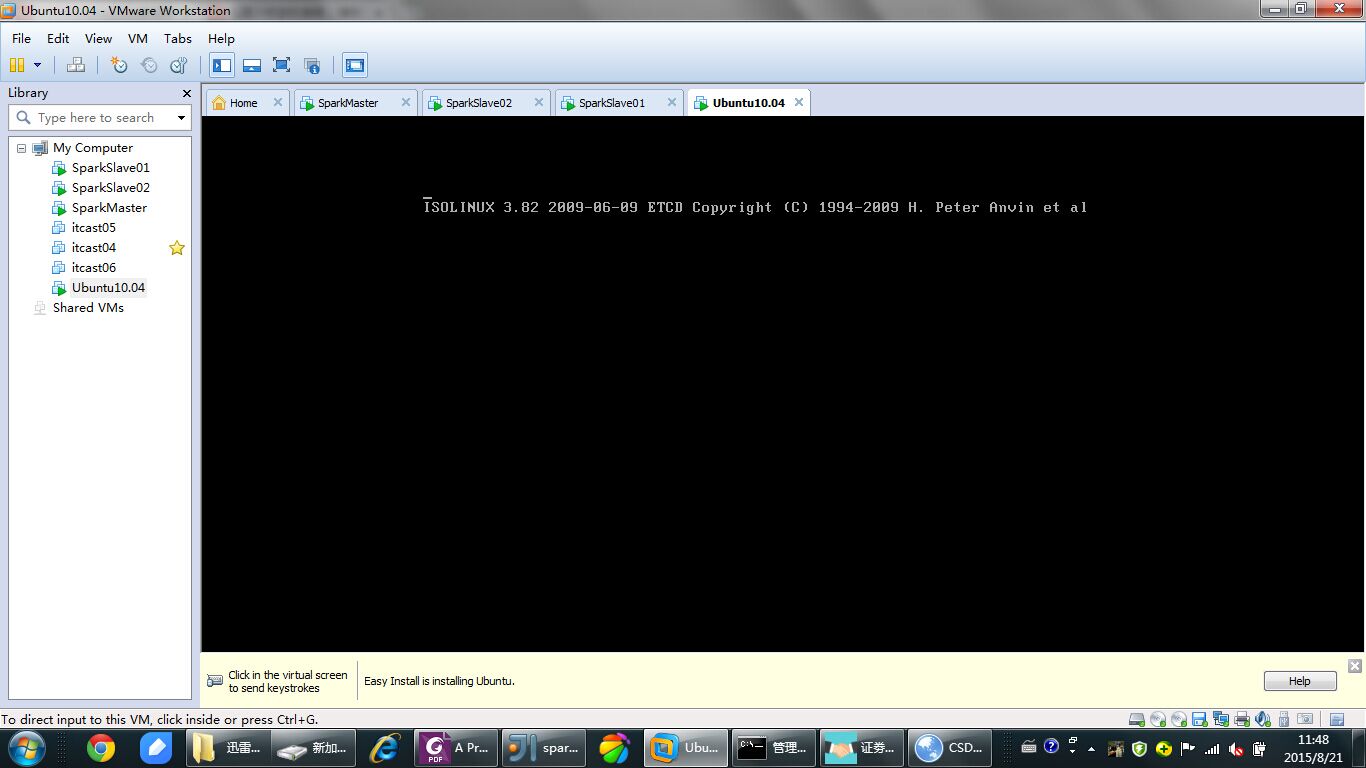Open Internet Explorer from the taskbar

click(384, 748)
